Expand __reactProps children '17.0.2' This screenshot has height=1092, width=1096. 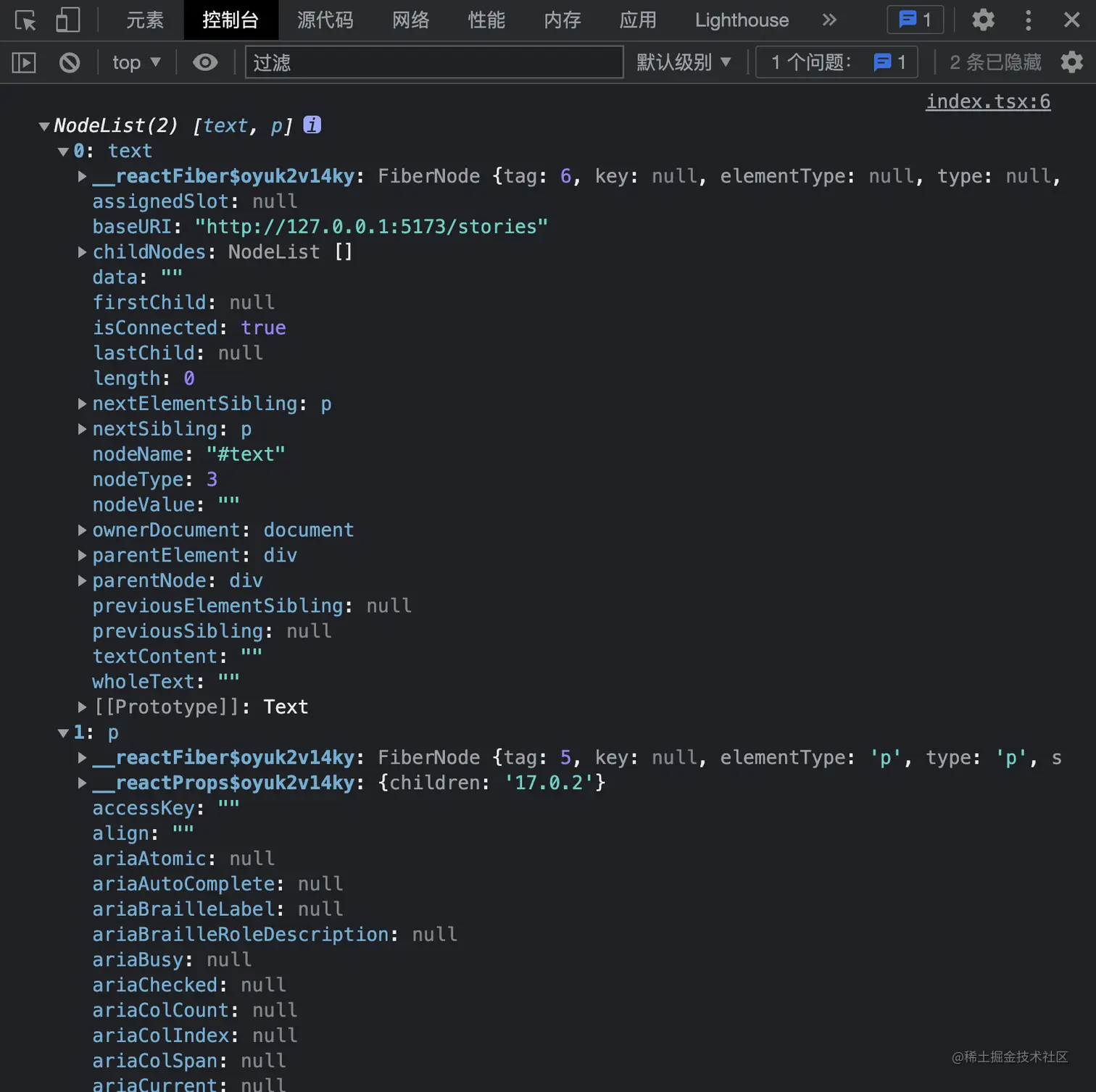[82, 783]
